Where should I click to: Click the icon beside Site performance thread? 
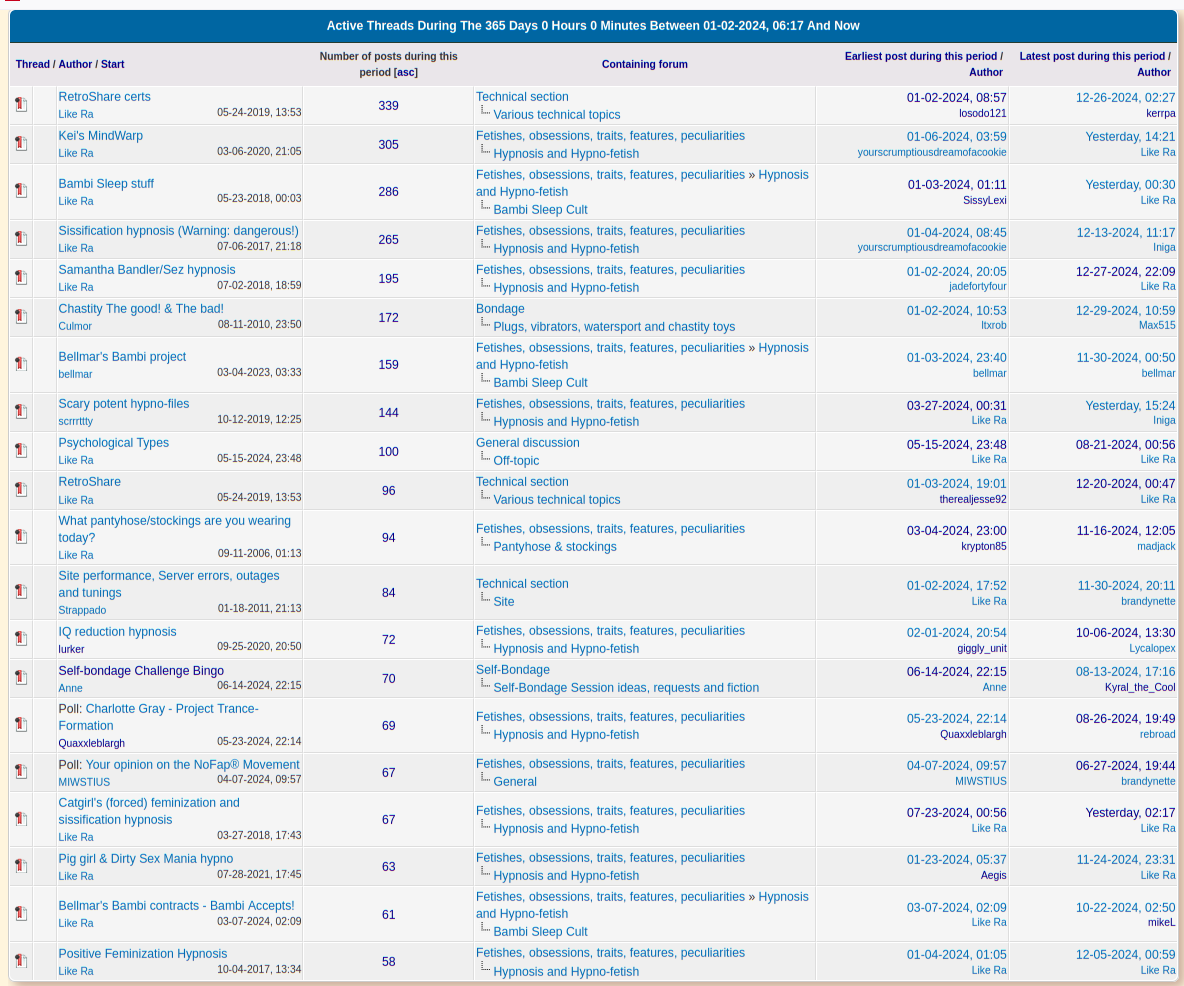[21, 592]
